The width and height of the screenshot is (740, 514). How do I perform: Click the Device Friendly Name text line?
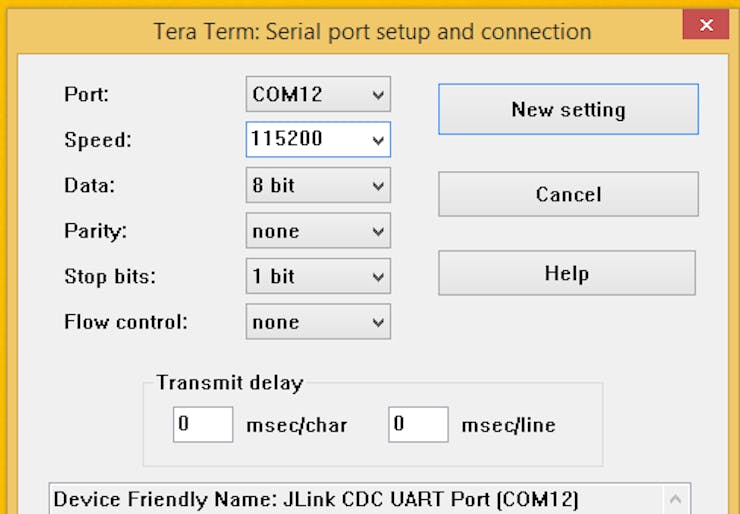316,499
